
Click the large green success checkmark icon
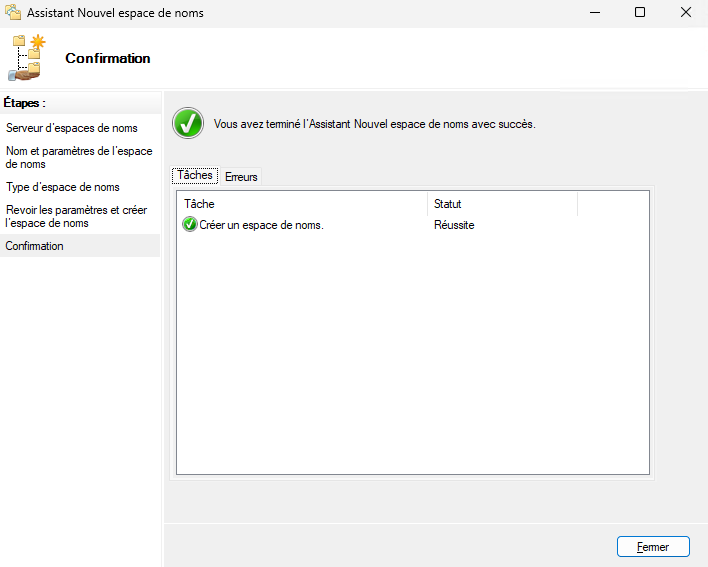pos(187,124)
